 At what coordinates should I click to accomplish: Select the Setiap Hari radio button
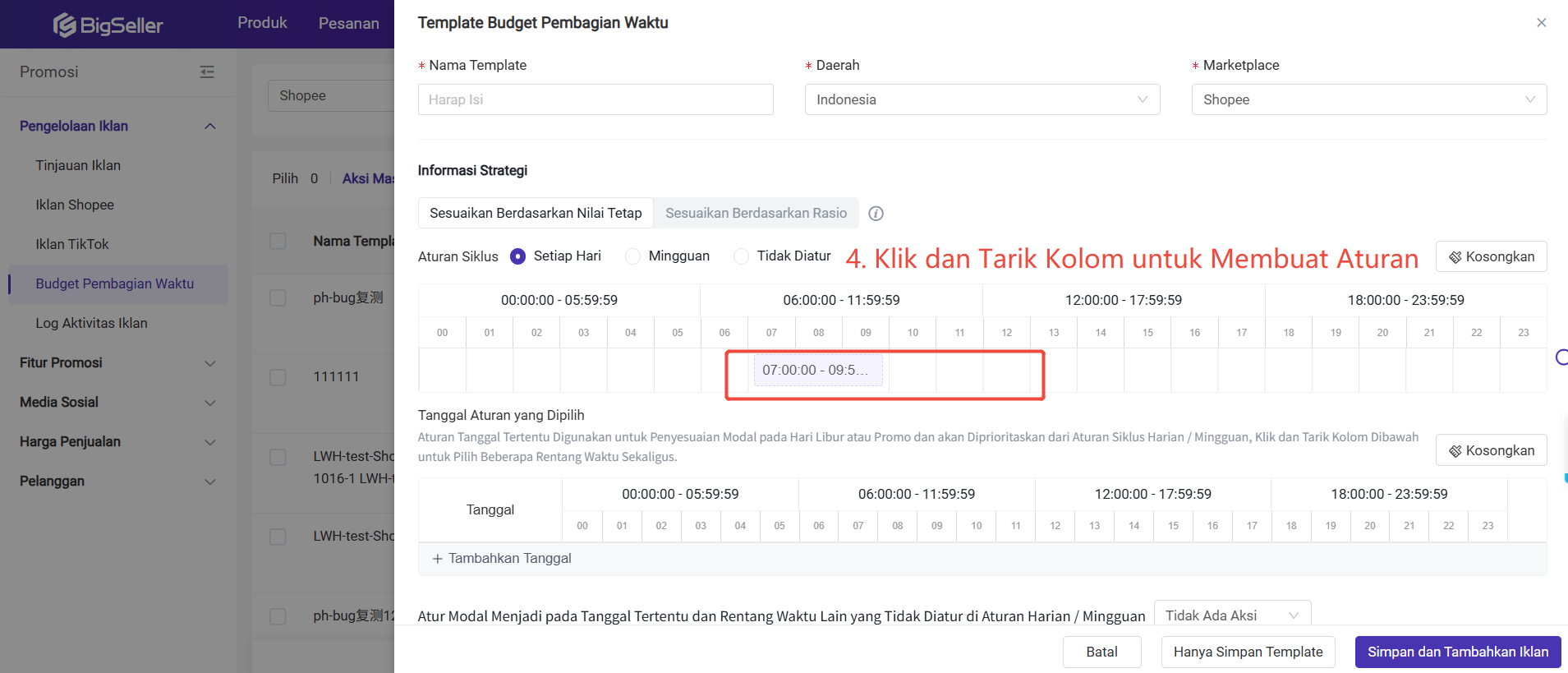tap(518, 256)
